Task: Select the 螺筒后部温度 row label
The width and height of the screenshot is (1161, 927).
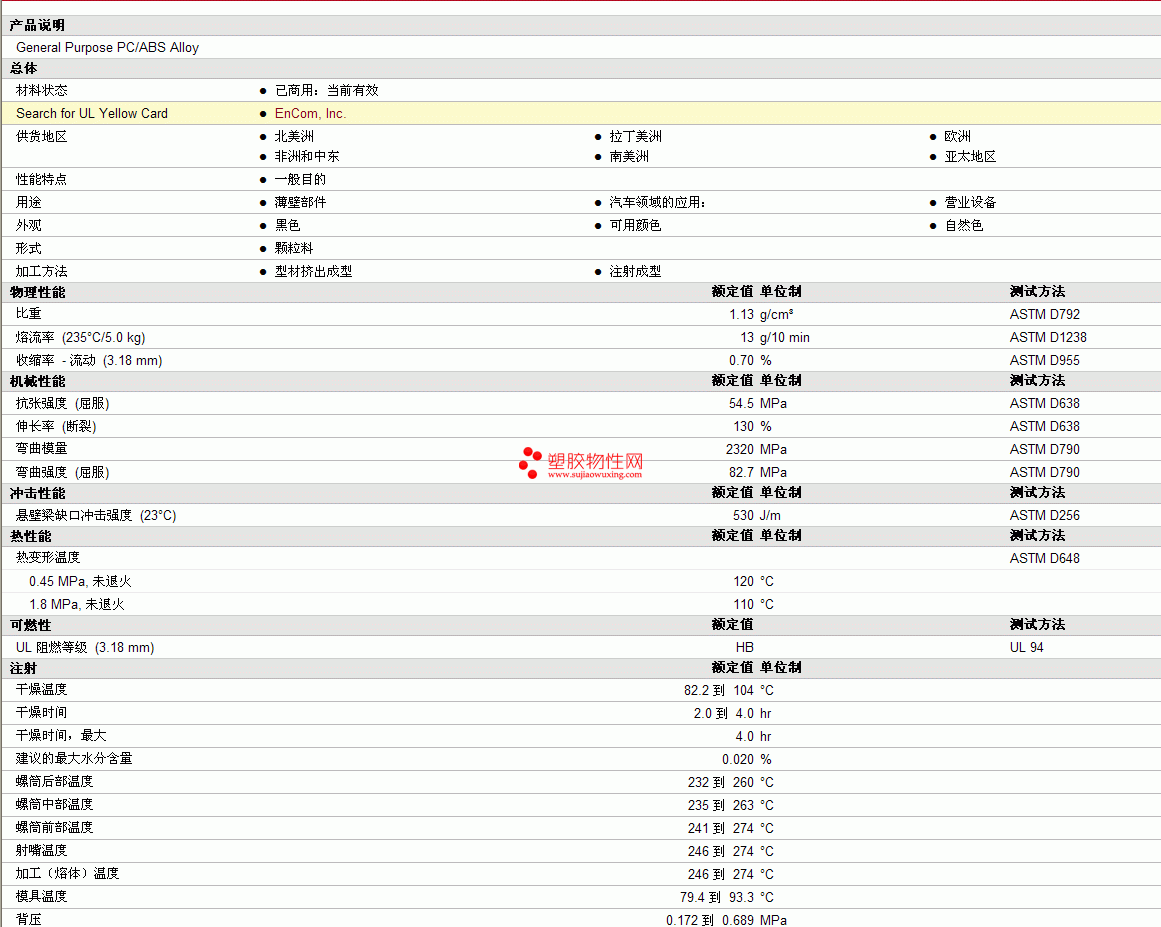Action: pos(55,781)
